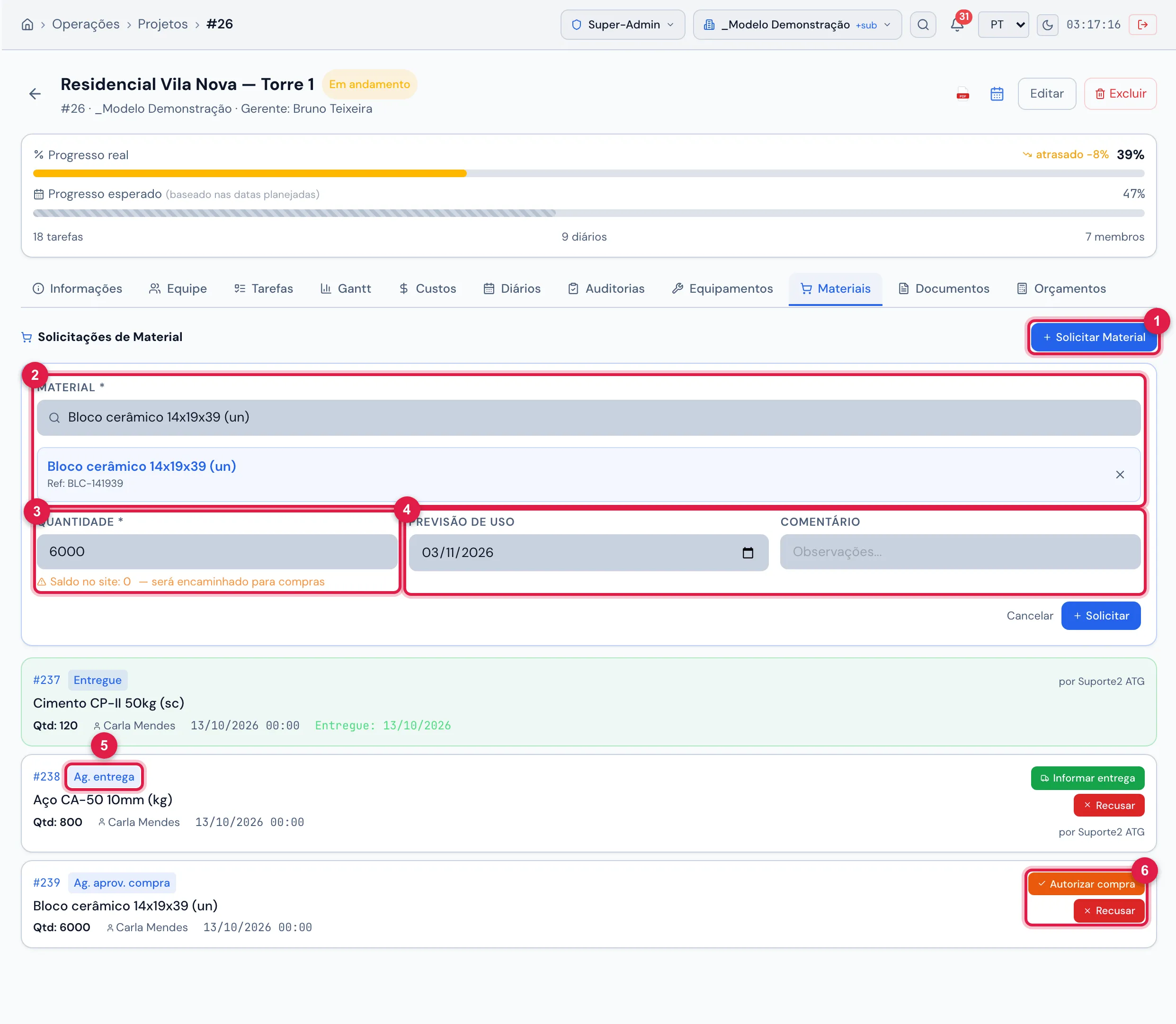Open the global search icon
This screenshot has height=1024, width=1176.
tap(922, 25)
